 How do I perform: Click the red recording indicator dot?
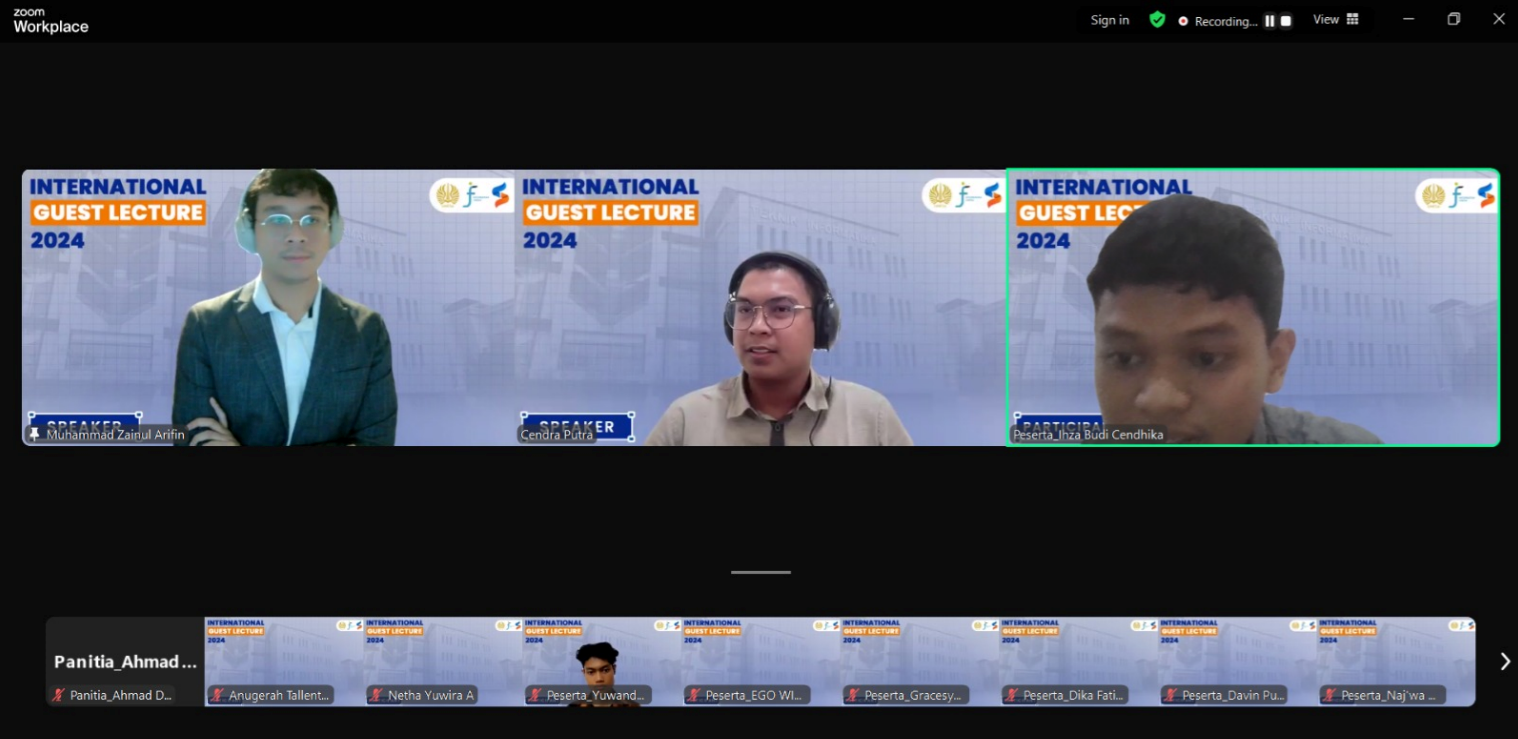pyautogui.click(x=1183, y=21)
